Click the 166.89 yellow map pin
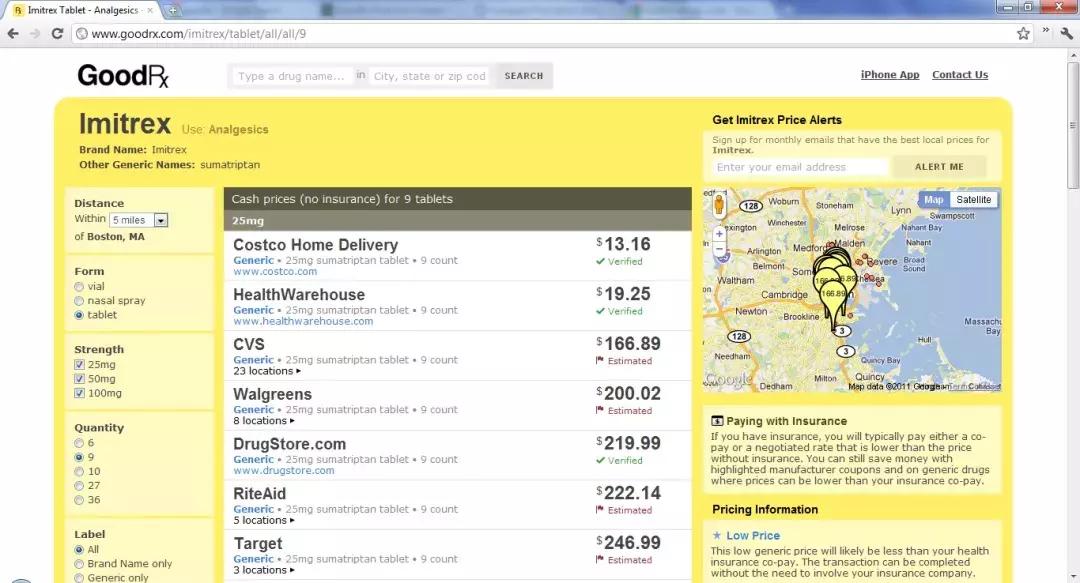1080x583 pixels. [833, 295]
